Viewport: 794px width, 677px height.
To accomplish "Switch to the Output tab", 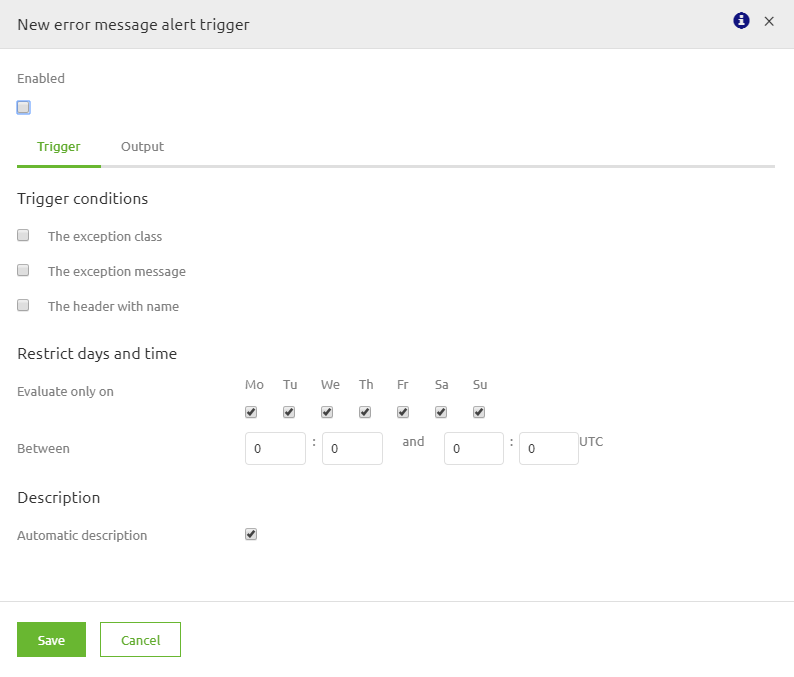I will (x=142, y=146).
